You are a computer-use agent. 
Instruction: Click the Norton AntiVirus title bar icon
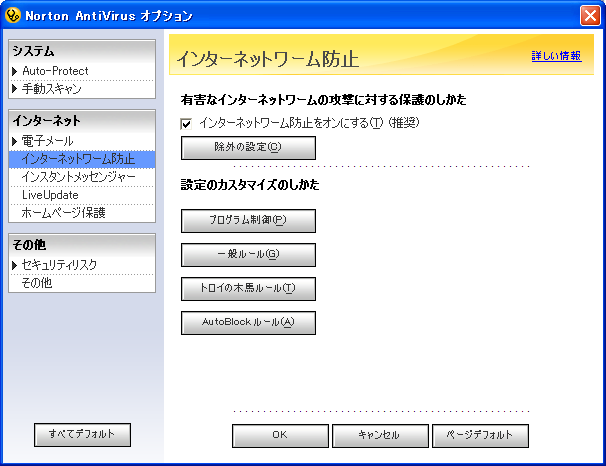(x=13, y=15)
